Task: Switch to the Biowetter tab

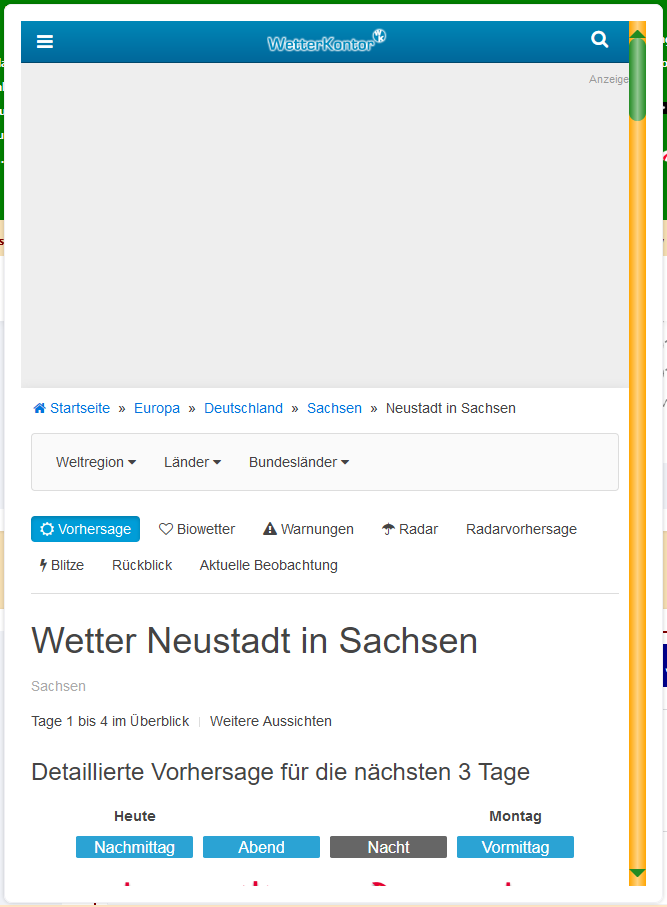Action: pyautogui.click(x=197, y=529)
